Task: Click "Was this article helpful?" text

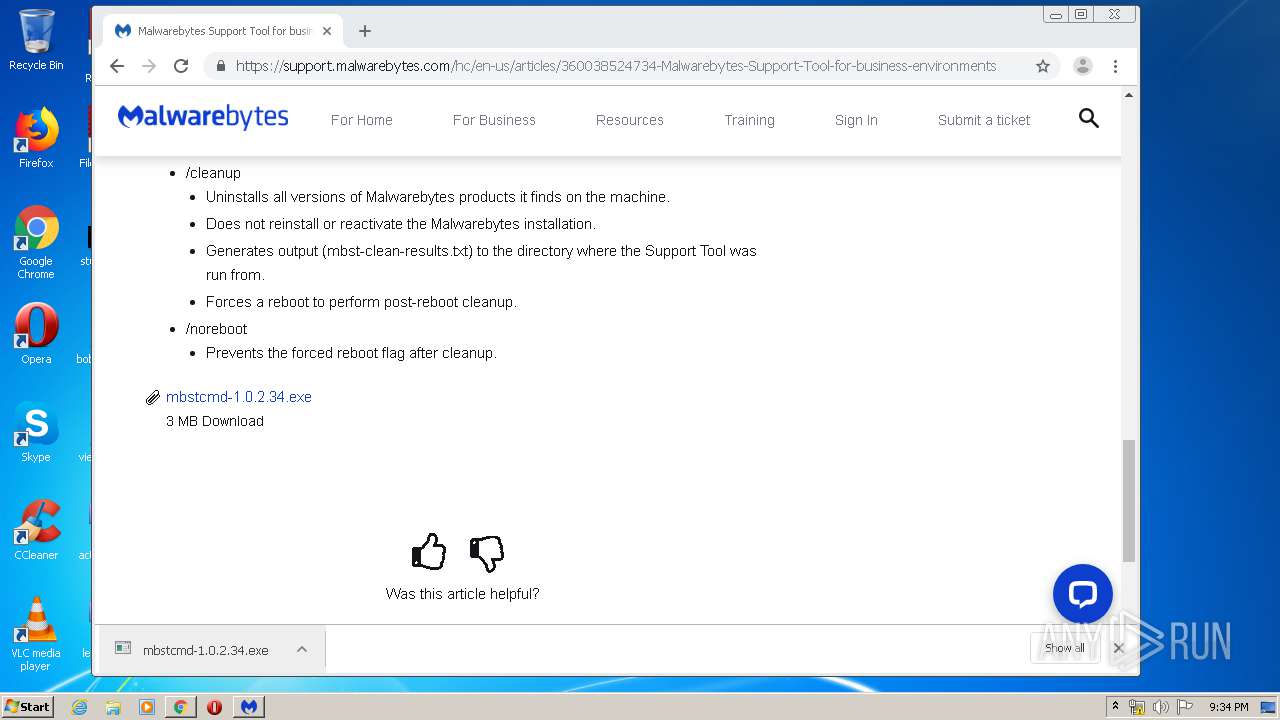Action: point(462,594)
